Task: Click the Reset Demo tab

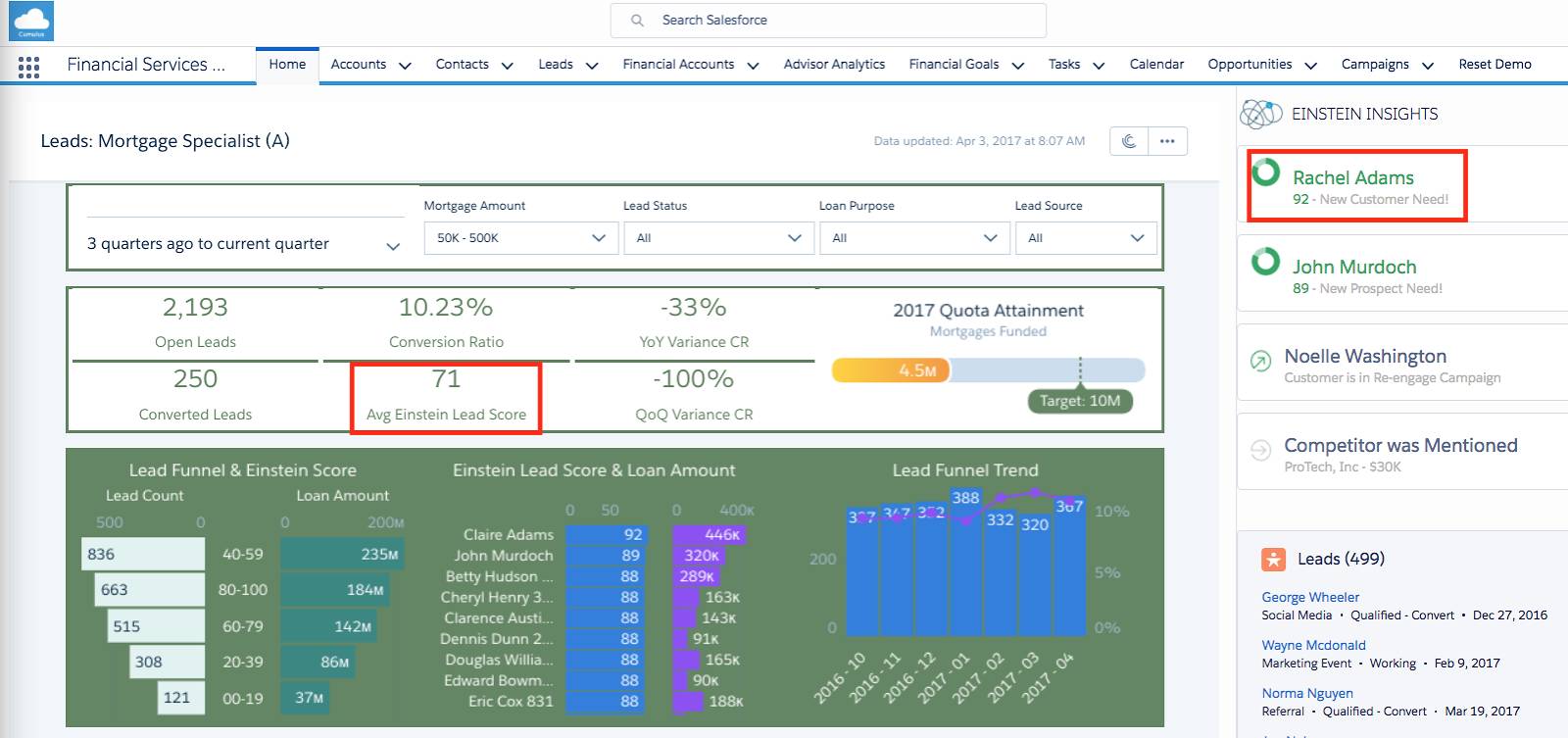Action: pyautogui.click(x=1494, y=65)
